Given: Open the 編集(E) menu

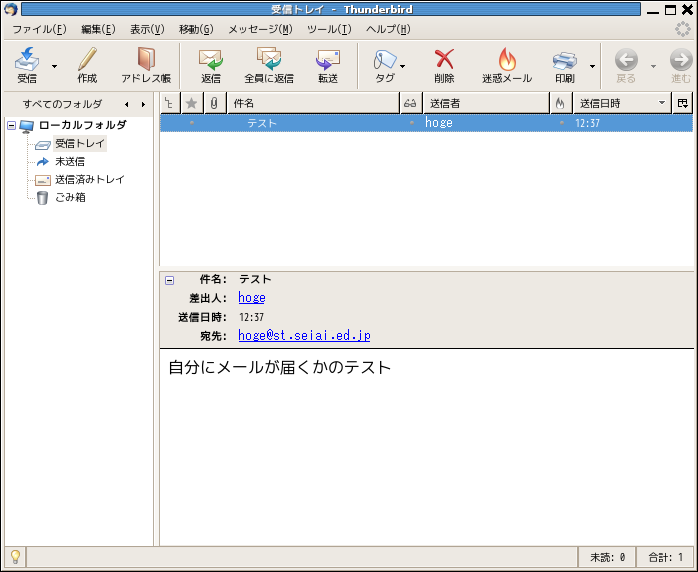Looking at the screenshot, I should tap(98, 29).
